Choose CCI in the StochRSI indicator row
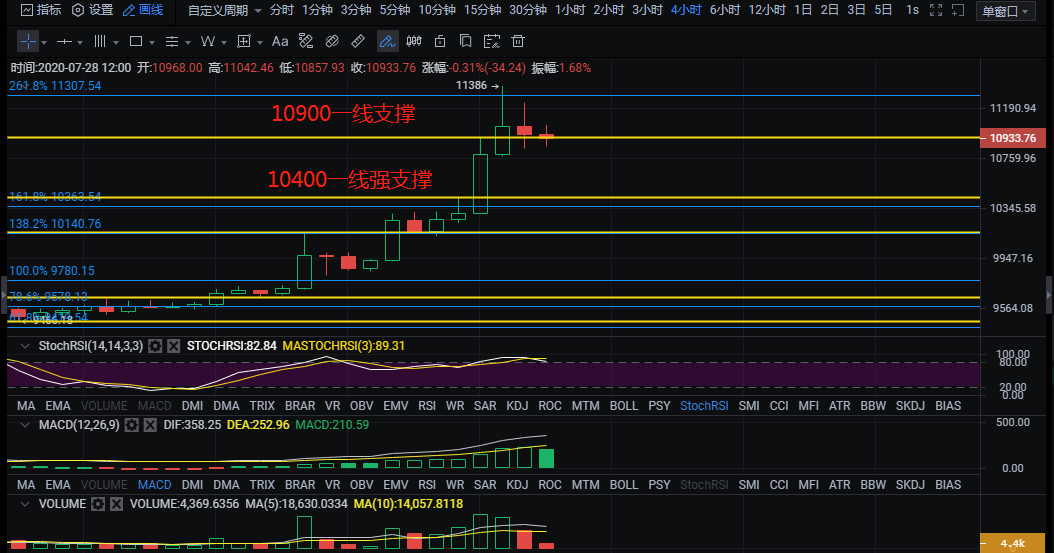 pos(779,406)
